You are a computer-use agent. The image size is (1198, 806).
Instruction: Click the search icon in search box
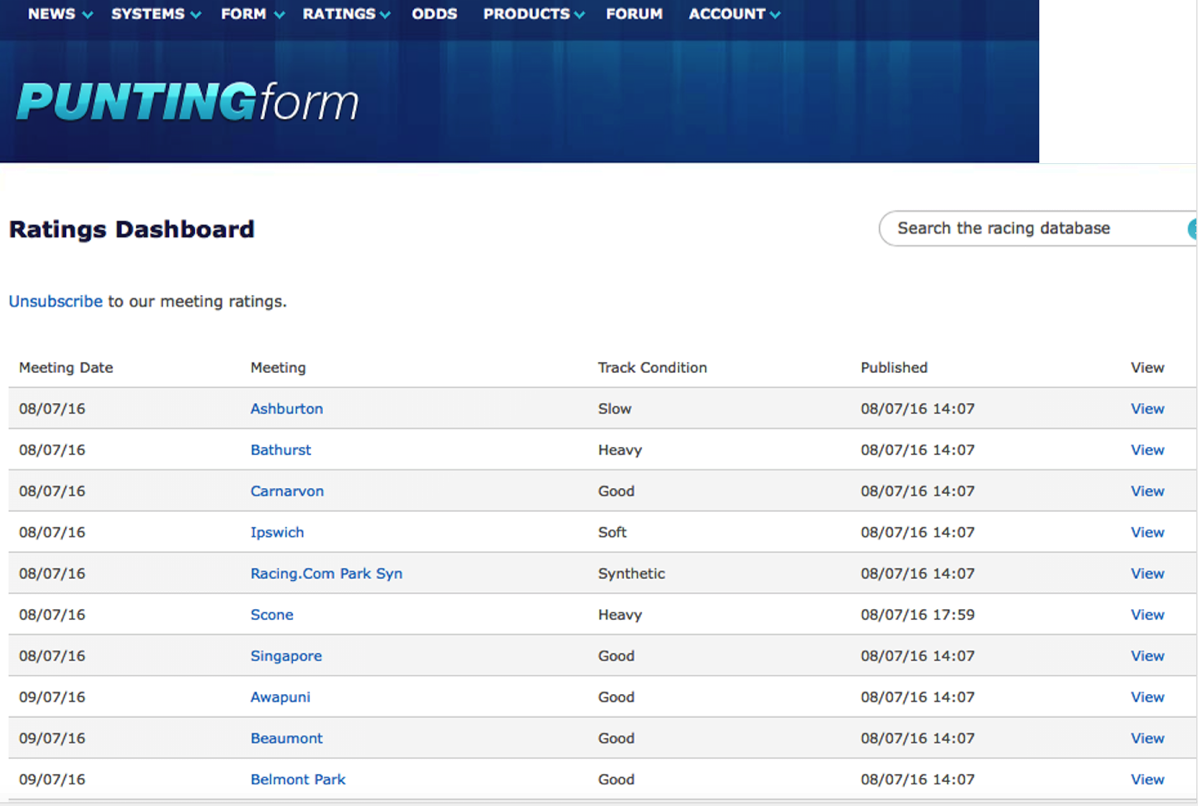(x=1192, y=229)
